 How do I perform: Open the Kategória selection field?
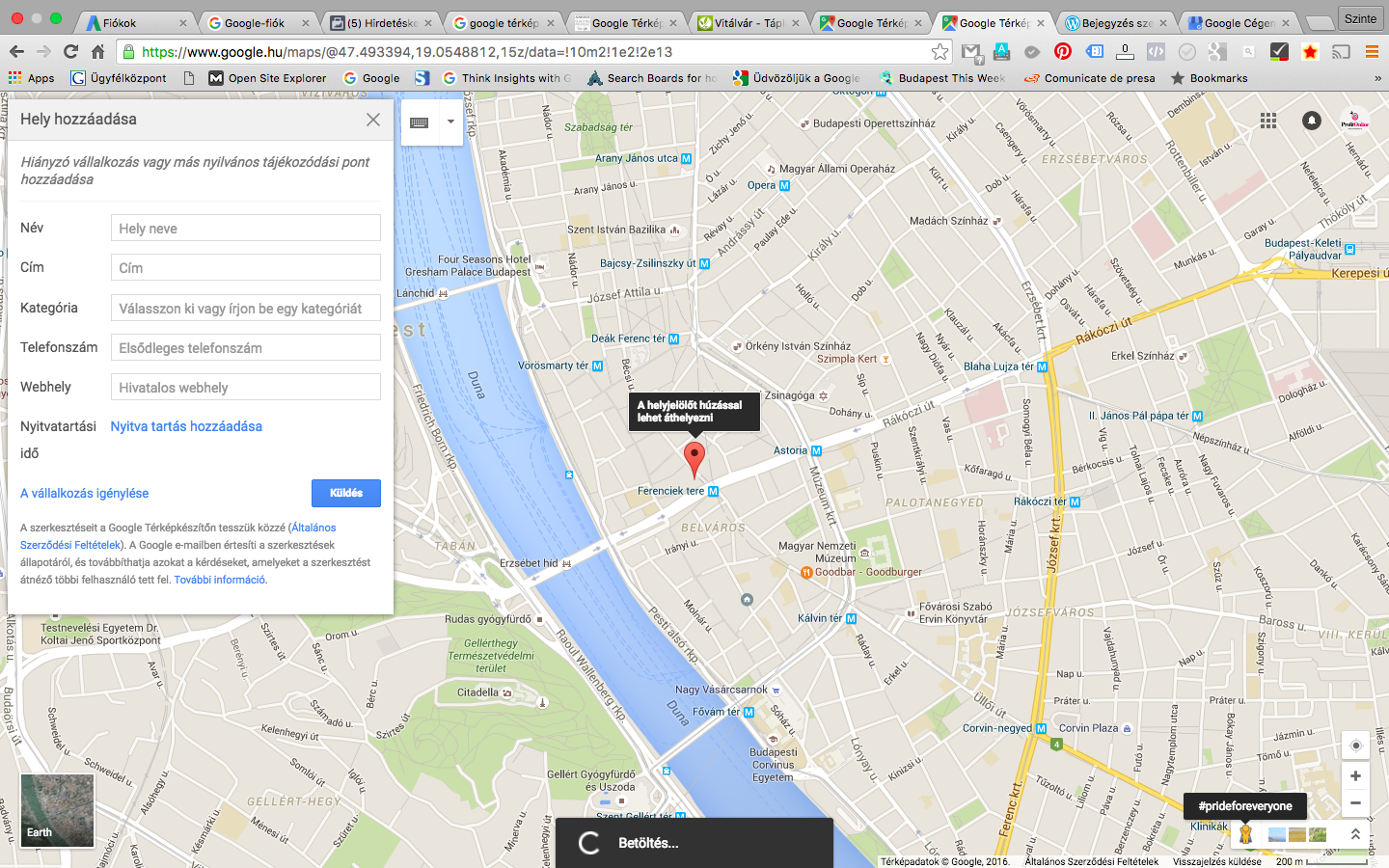(x=246, y=309)
